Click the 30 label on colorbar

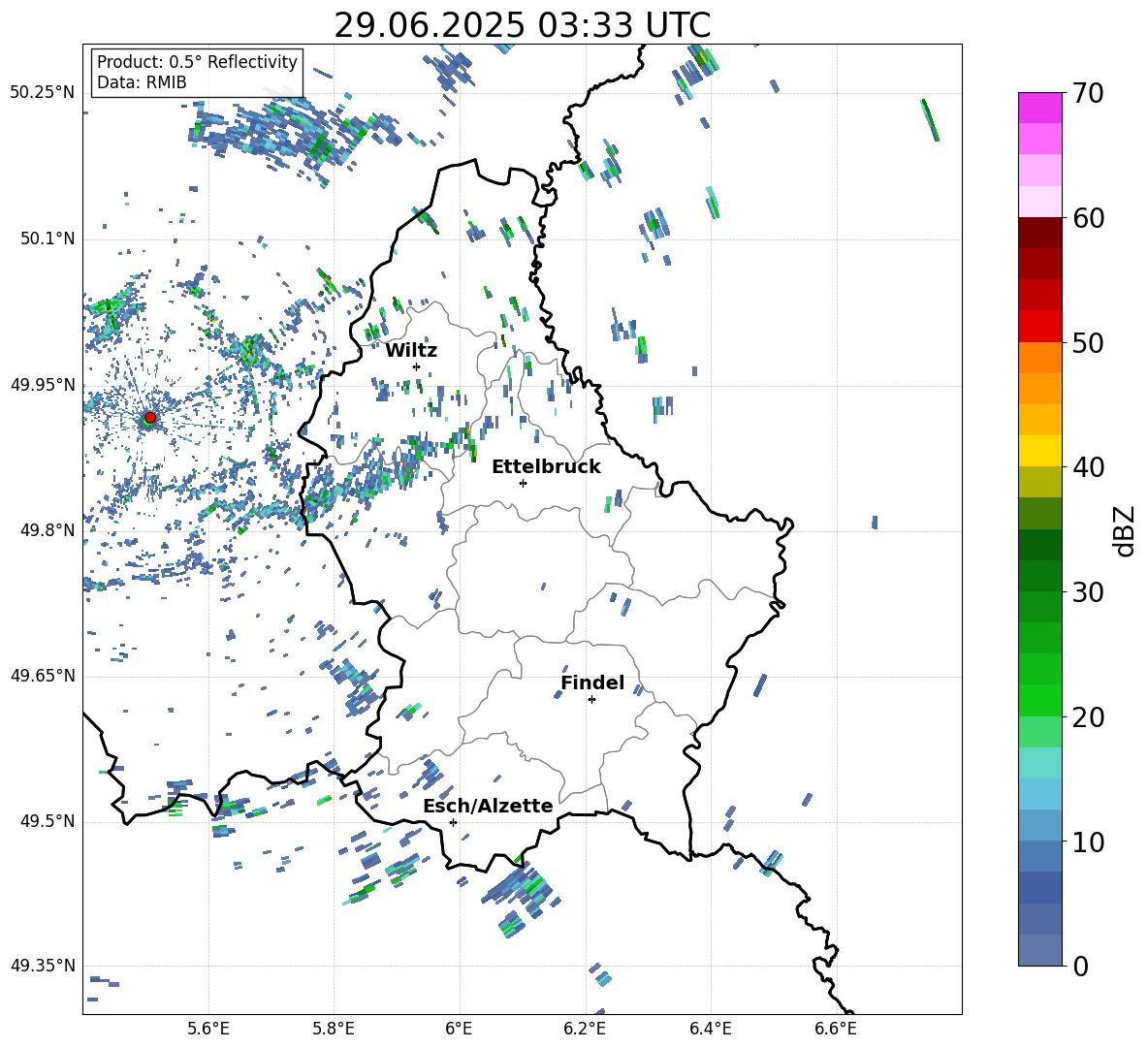pyautogui.click(x=1088, y=592)
